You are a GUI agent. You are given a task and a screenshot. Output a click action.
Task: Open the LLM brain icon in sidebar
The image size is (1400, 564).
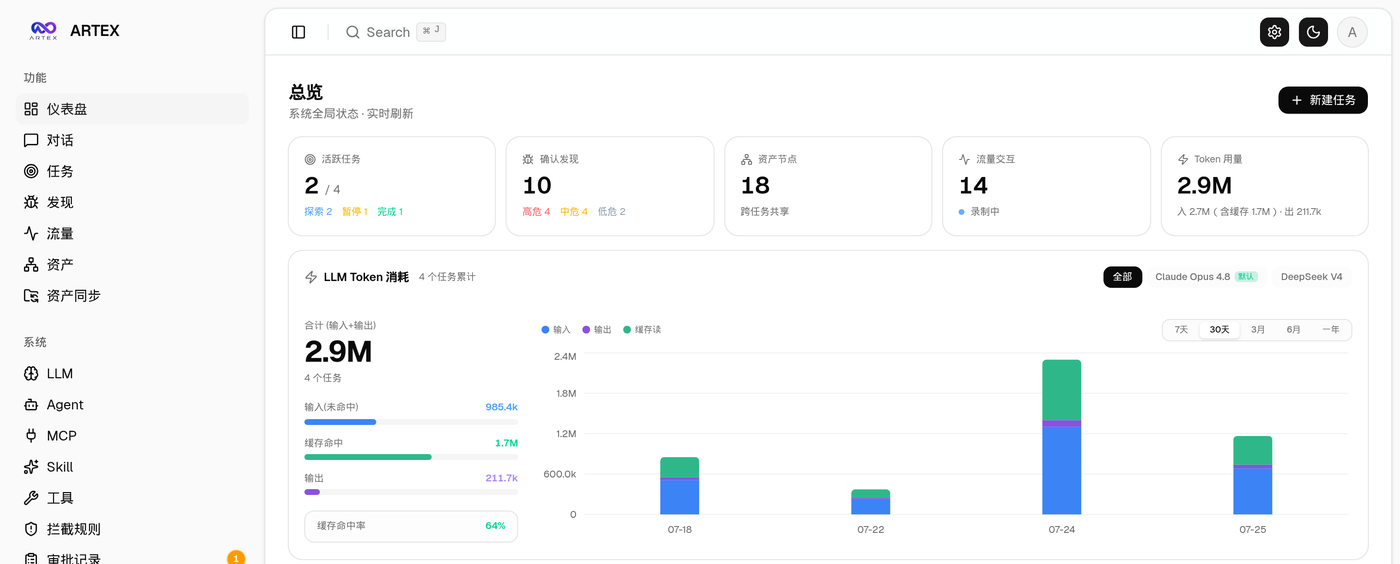[x=31, y=373]
